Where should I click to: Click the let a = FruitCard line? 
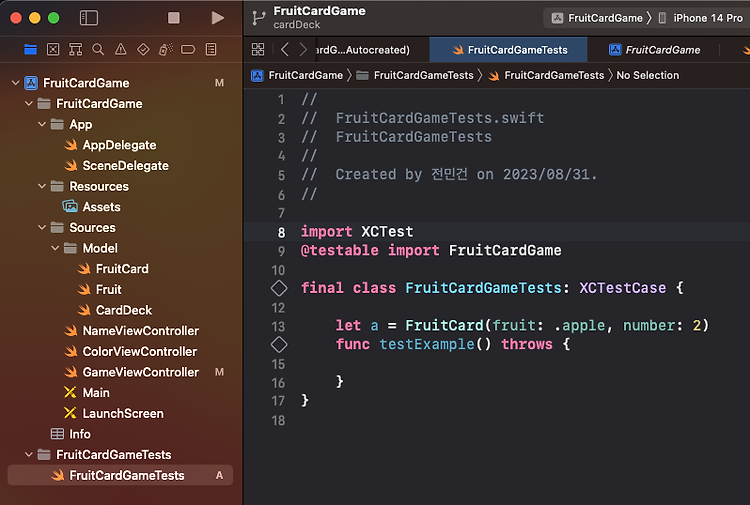(x=522, y=326)
